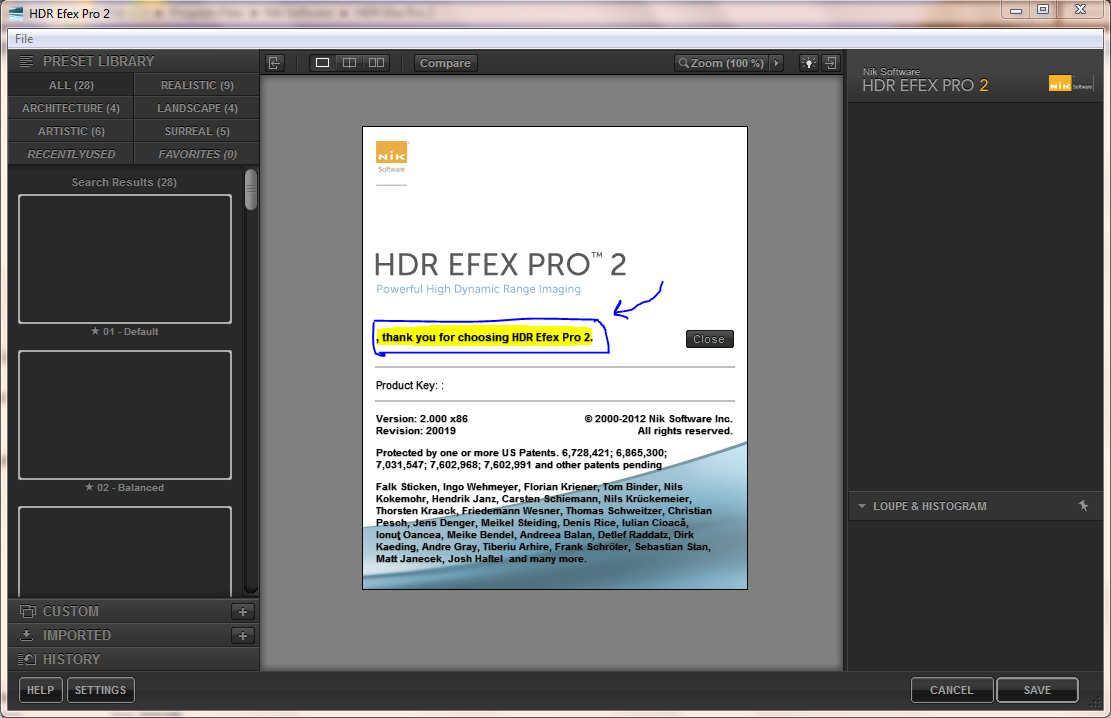Open the zoom level arrow dropdown

coord(777,63)
